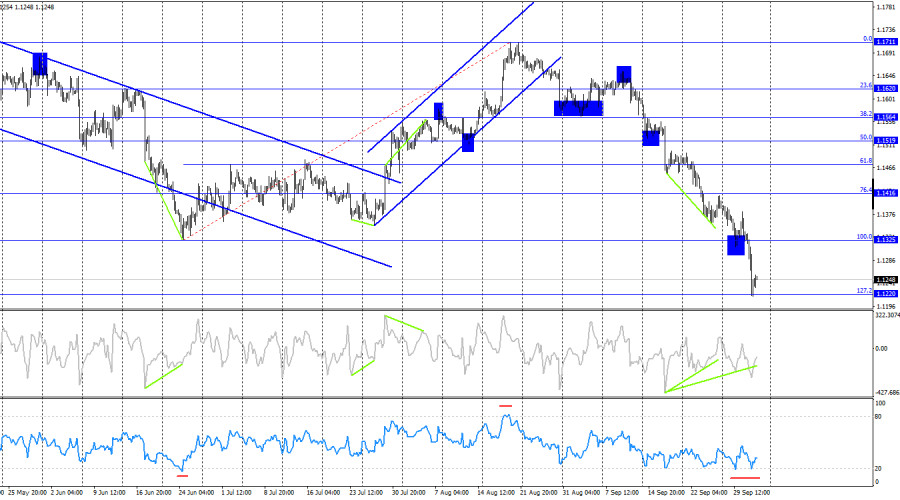Select the 7 Sep 12:00 time axis label

622,493
